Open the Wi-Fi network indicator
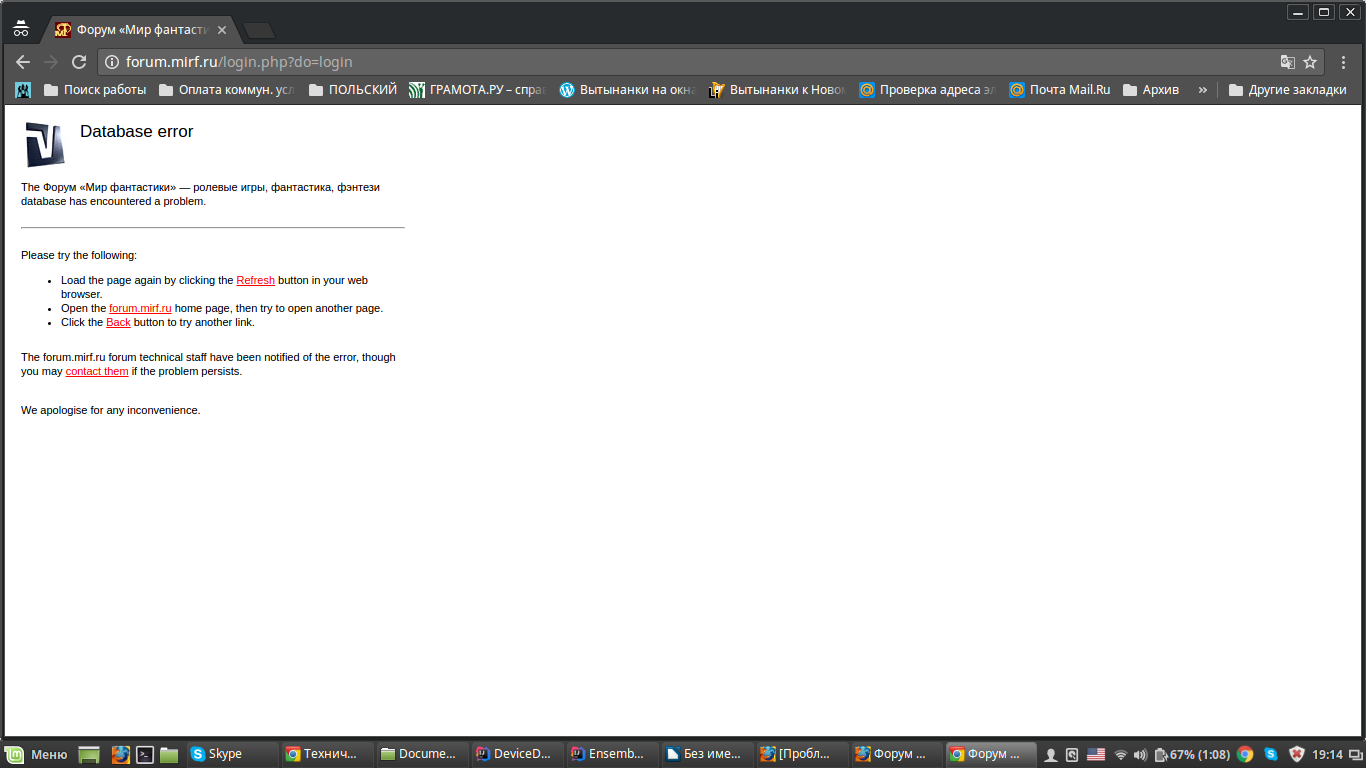The height and width of the screenshot is (768, 1366). 1120,754
